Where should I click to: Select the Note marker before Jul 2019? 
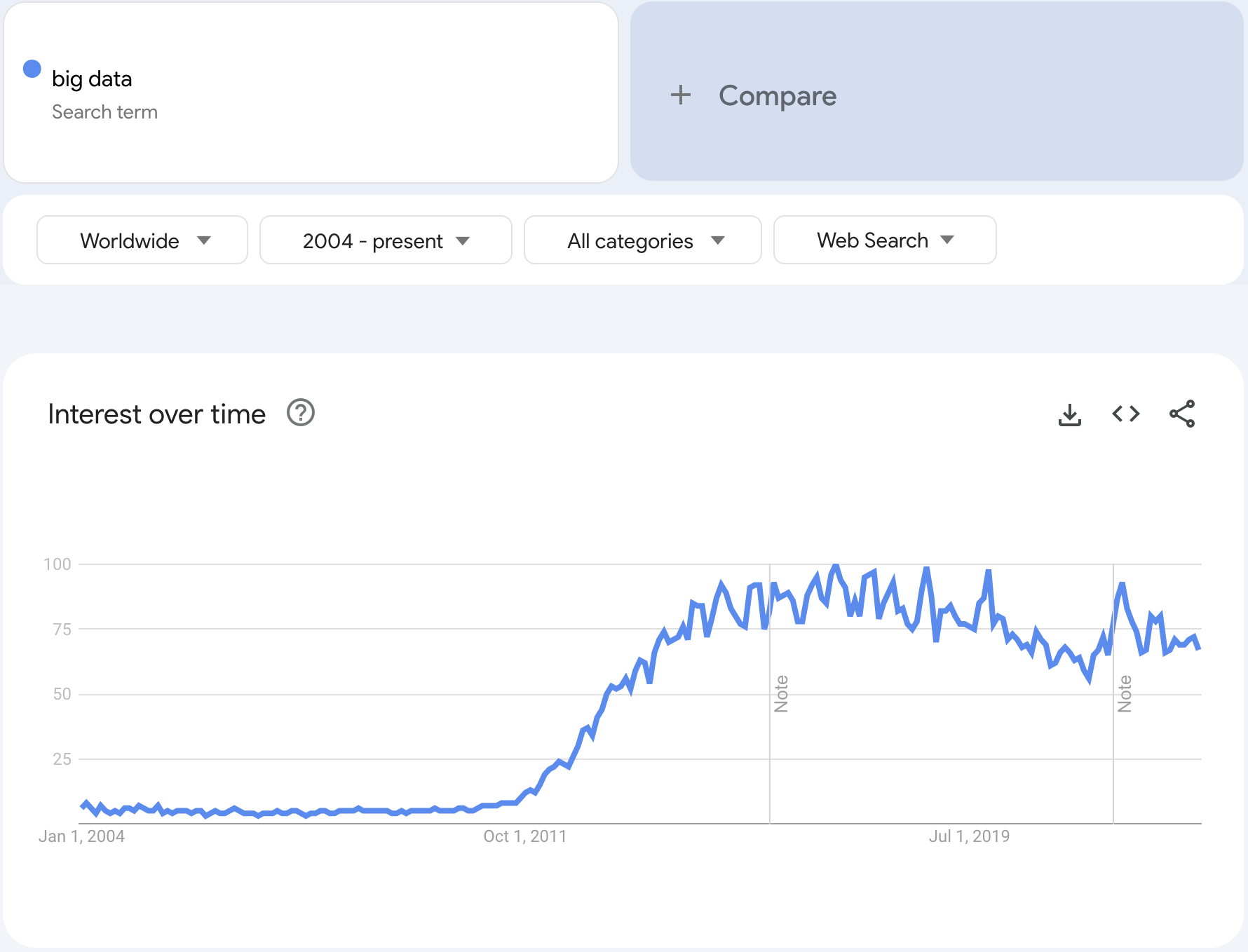[x=781, y=693]
